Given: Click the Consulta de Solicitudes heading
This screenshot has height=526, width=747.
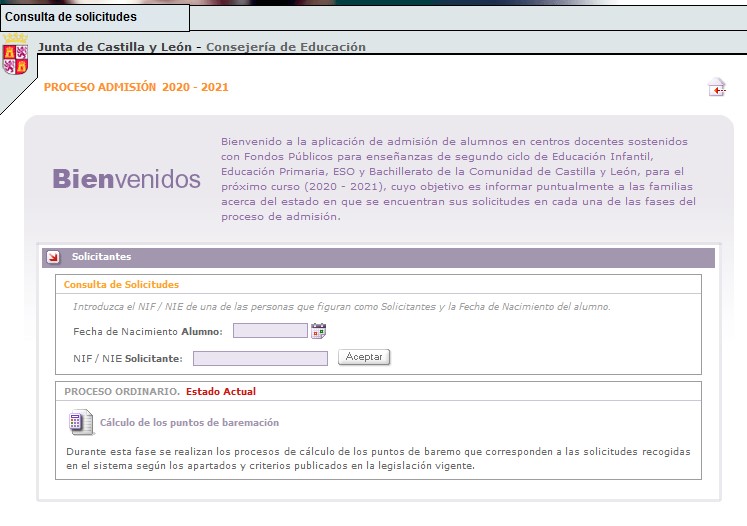Looking at the screenshot, I should [x=121, y=284].
